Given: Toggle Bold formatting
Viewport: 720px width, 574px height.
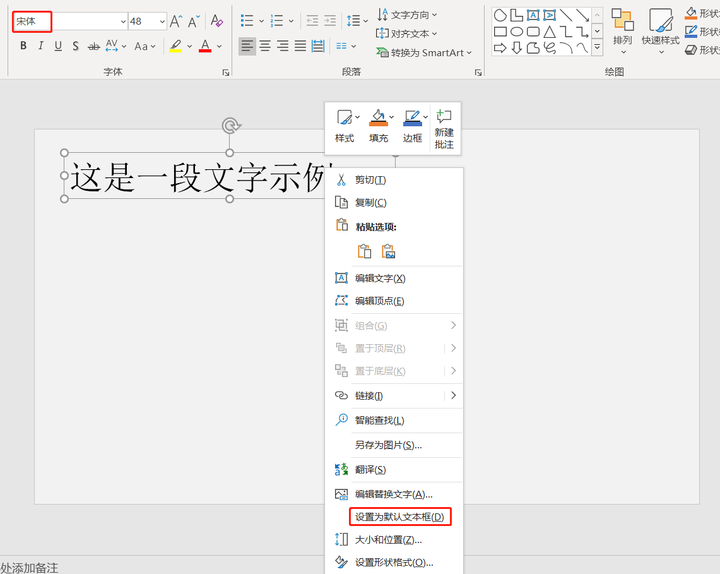Looking at the screenshot, I should tap(23, 46).
